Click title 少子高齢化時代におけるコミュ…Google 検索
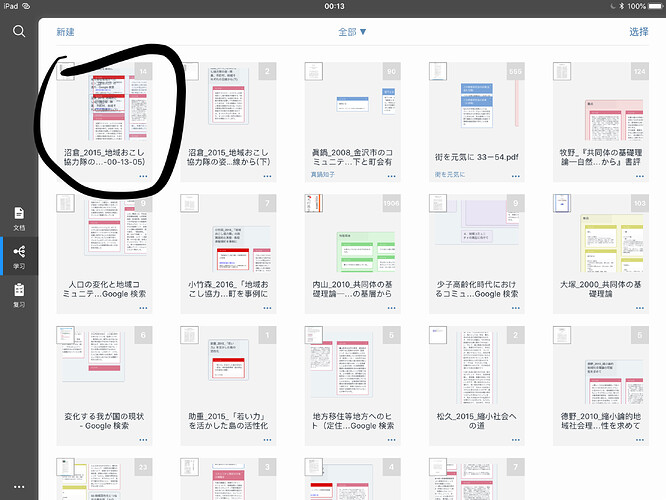 click(x=477, y=289)
